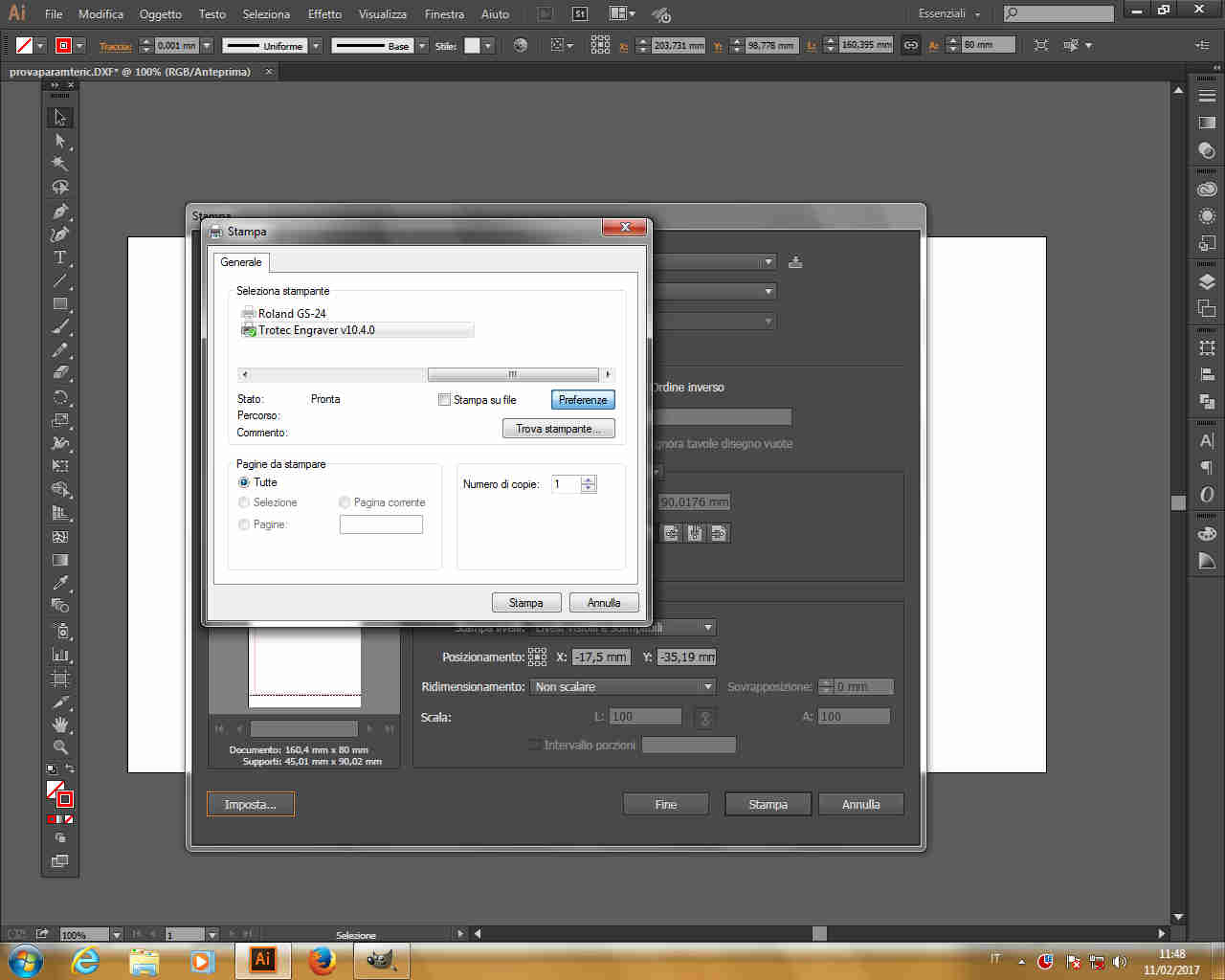Toggle the Intervallo porzioni checkbox
The image size is (1225, 980).
[x=534, y=745]
